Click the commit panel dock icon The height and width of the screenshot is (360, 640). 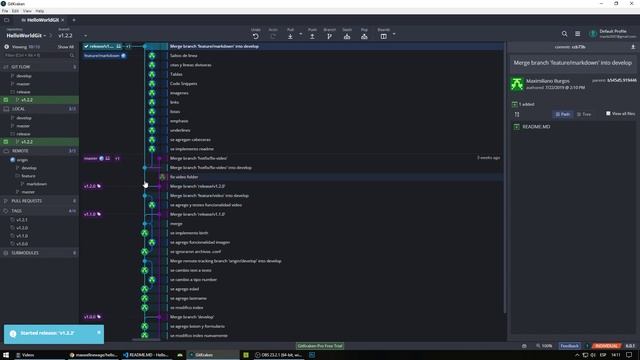click(x=633, y=47)
